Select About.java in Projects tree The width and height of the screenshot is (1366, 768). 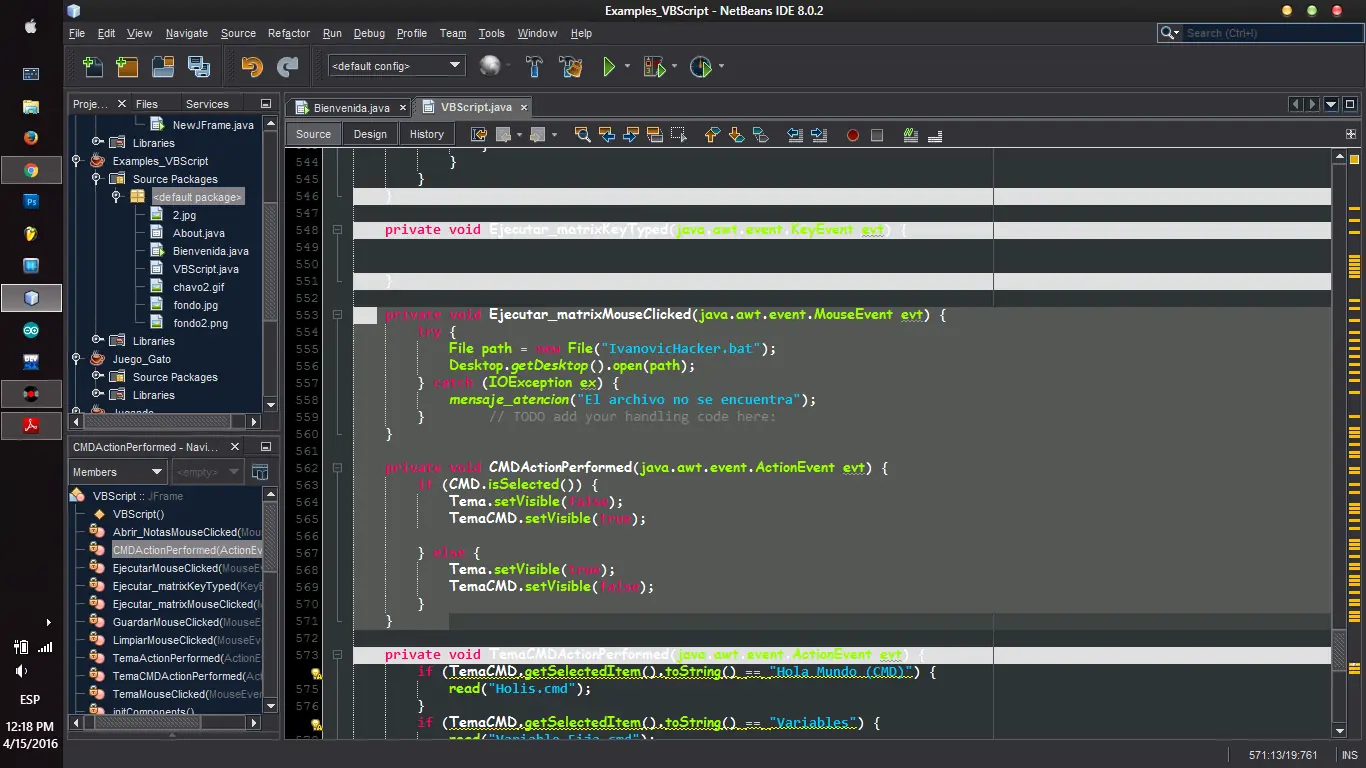[198, 233]
